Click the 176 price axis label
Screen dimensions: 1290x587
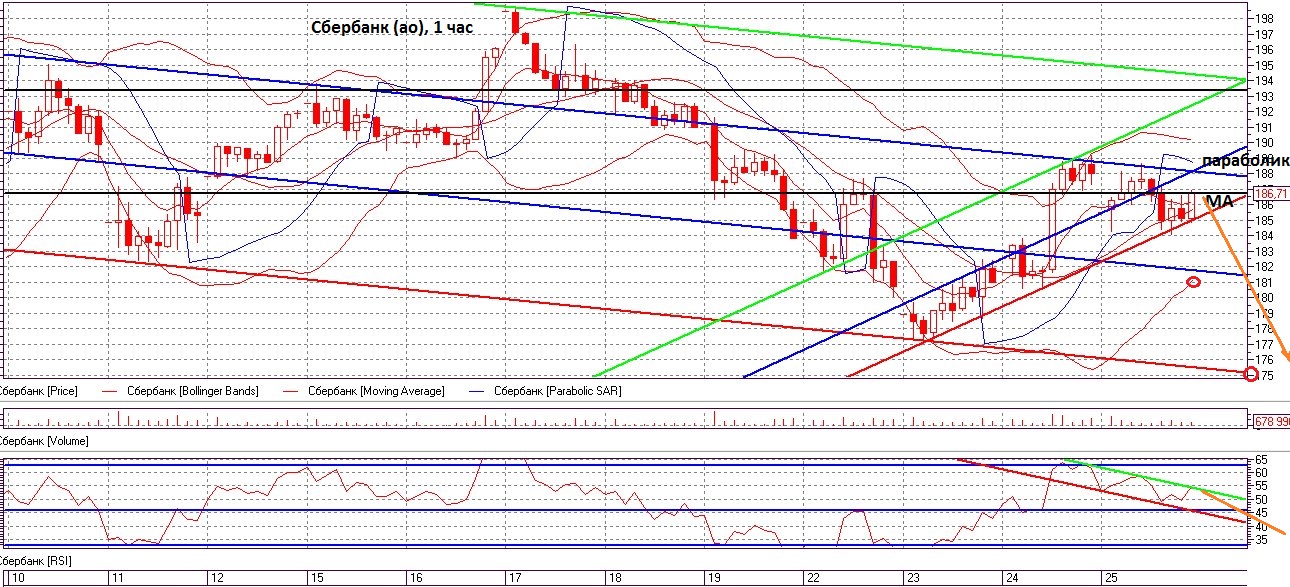1265,359
